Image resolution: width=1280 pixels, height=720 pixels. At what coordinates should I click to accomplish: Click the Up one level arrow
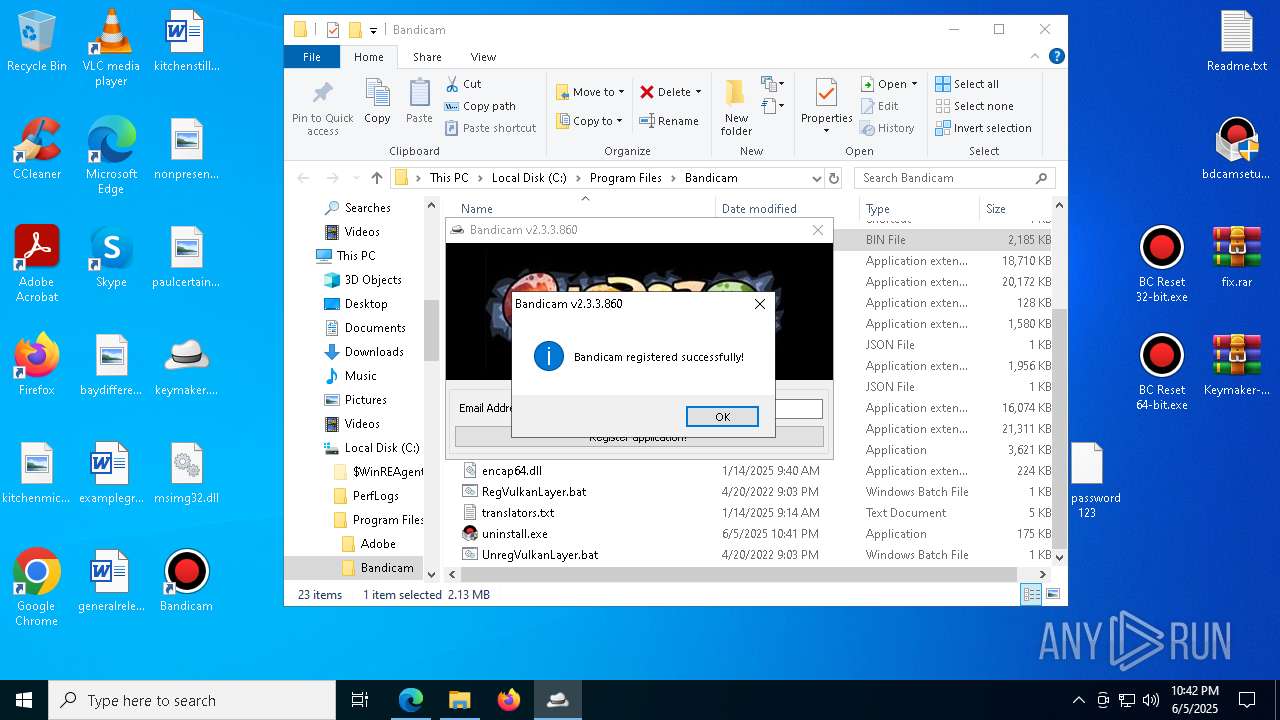point(376,178)
